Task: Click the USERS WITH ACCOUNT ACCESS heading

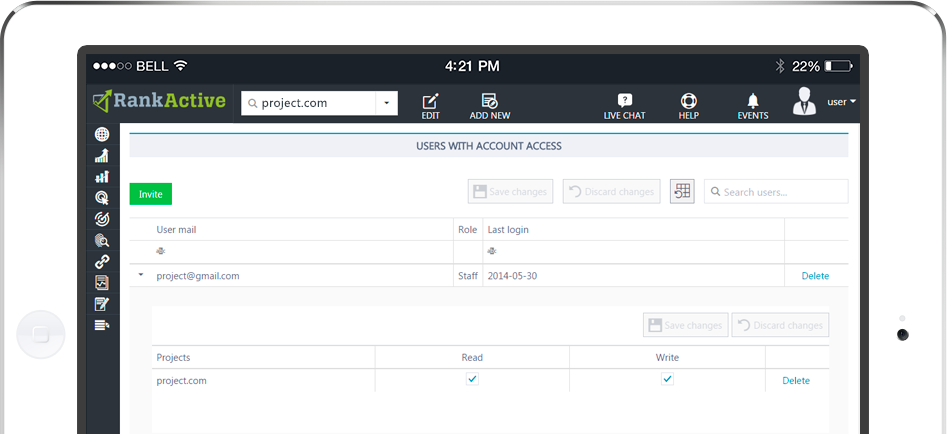Action: point(489,146)
